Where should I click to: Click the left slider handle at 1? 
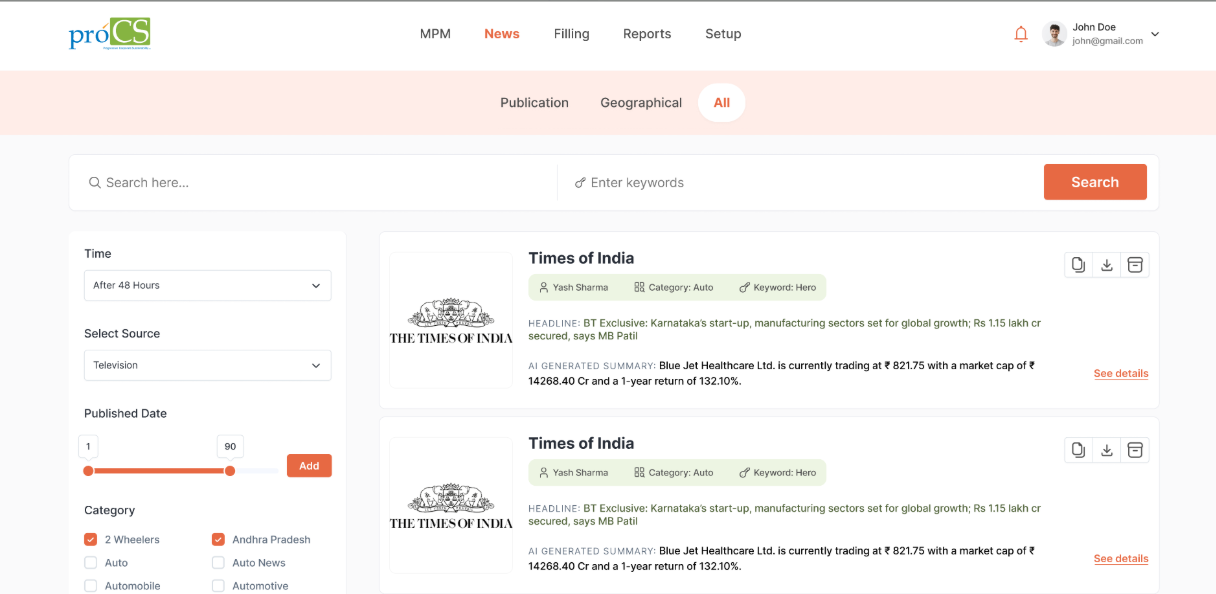(88, 471)
